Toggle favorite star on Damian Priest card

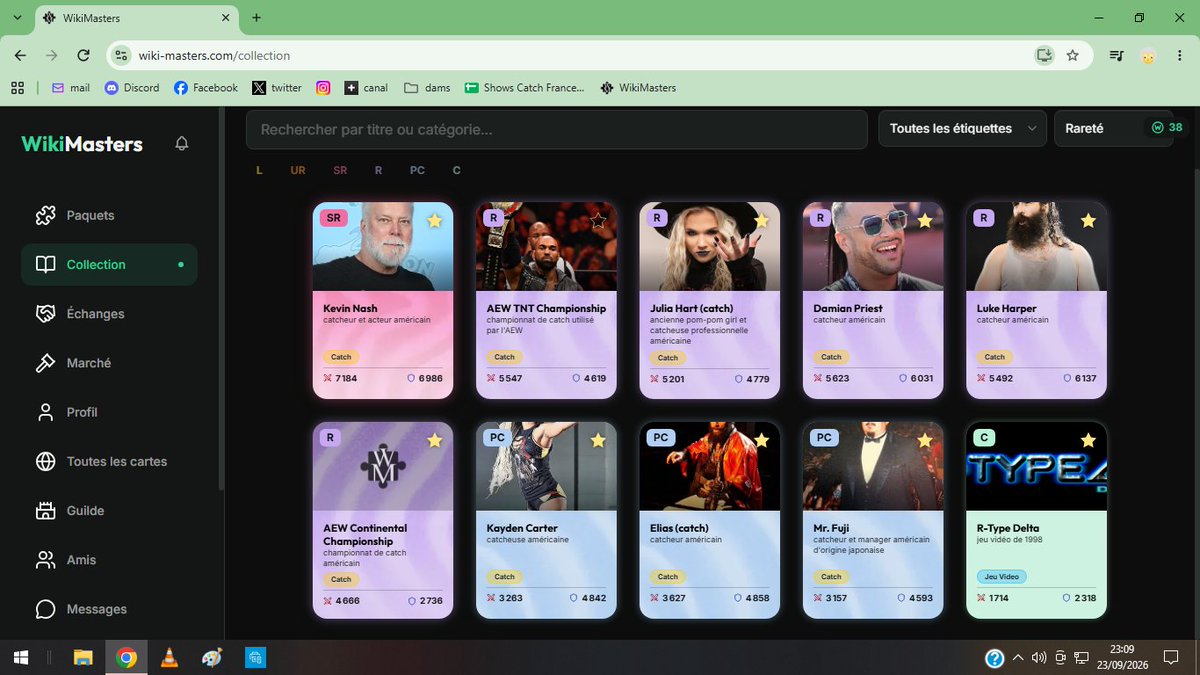(924, 220)
